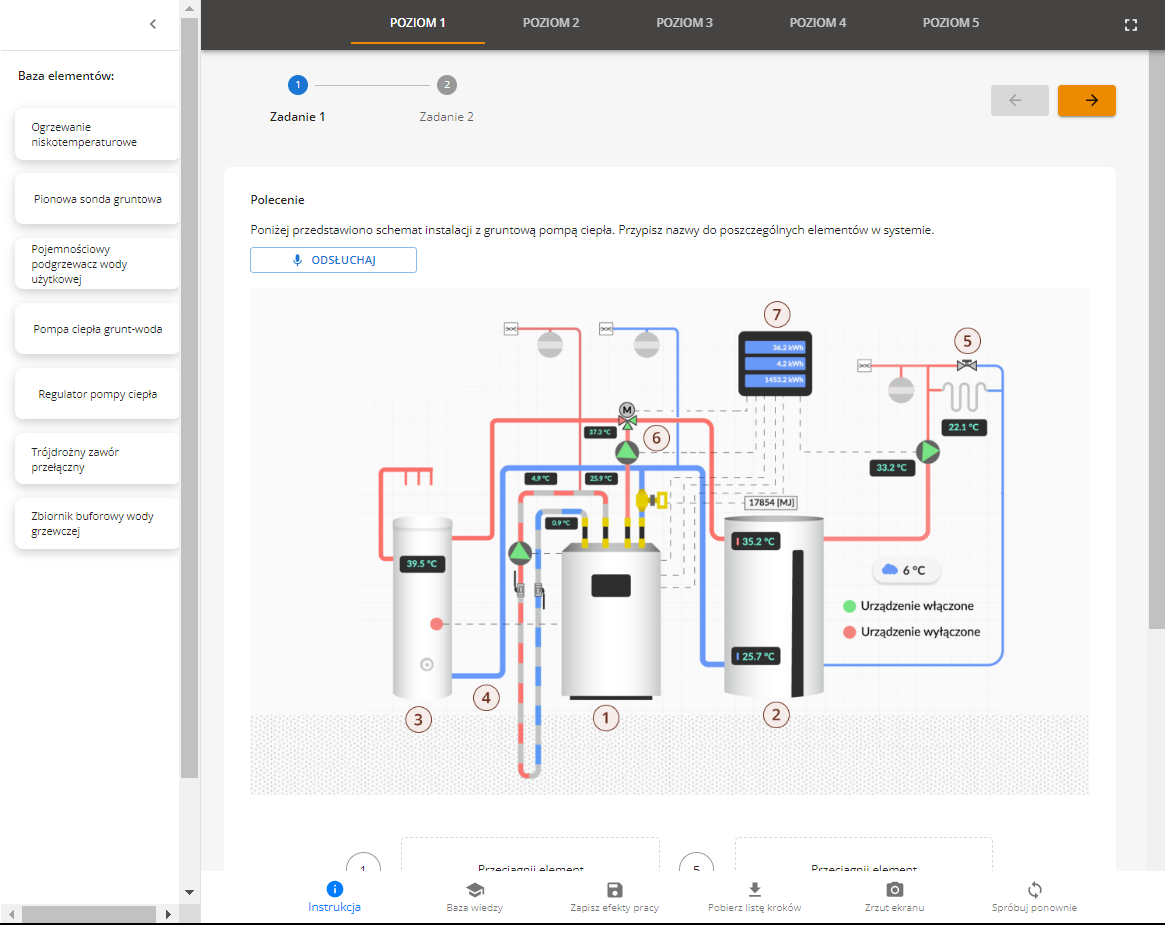Open Baza wiedzy graduation cap icon

[x=474, y=889]
